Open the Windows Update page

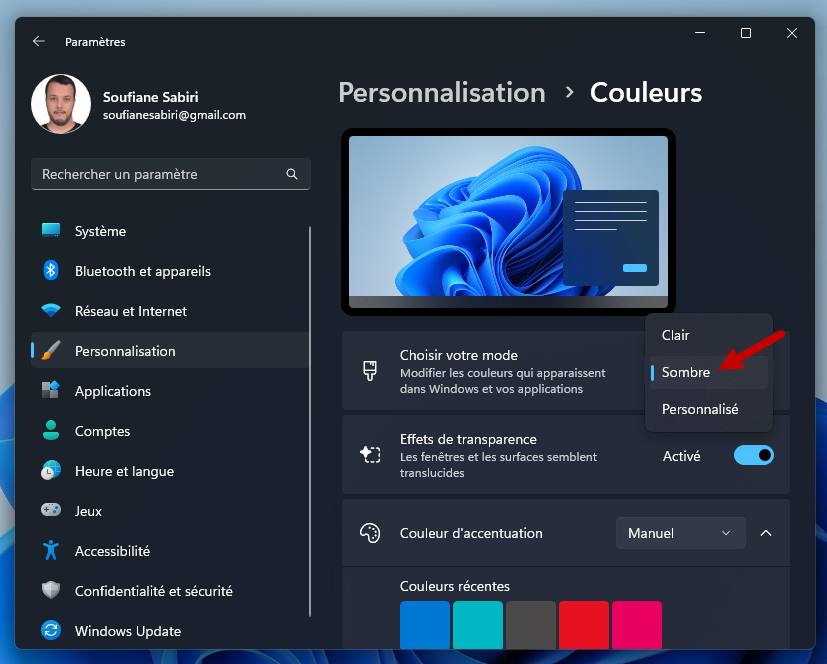[x=170, y=631]
